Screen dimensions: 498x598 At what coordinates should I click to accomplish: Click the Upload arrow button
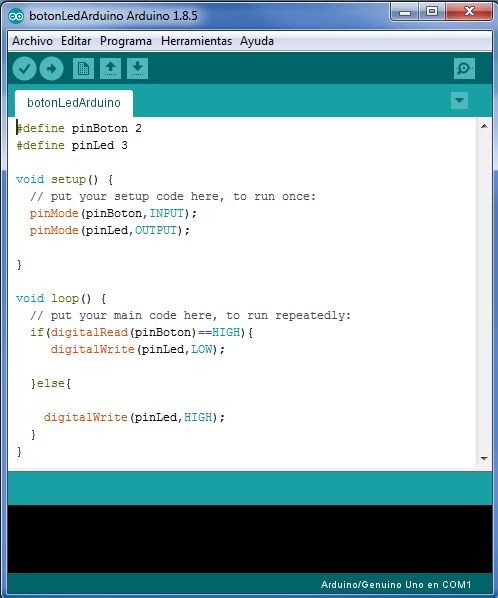[x=51, y=69]
